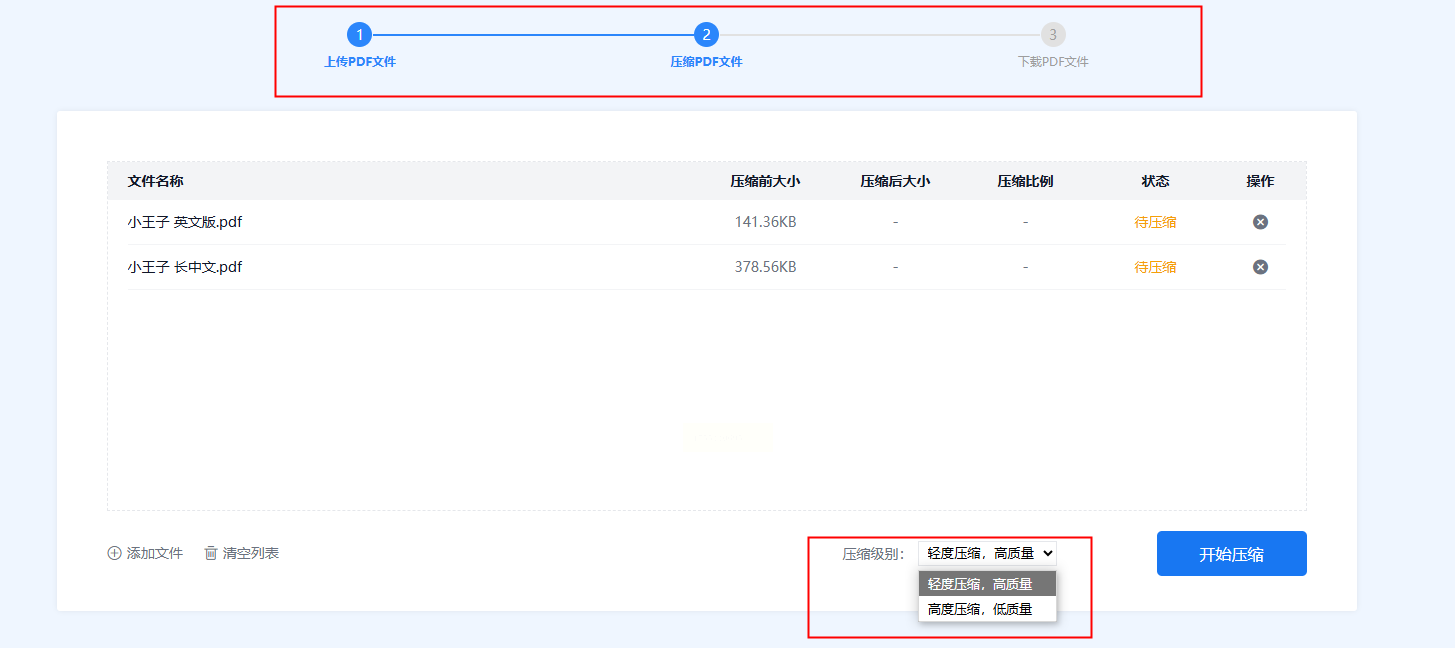
Task: Click the 下载PDF文件 step label
Action: click(x=1053, y=62)
